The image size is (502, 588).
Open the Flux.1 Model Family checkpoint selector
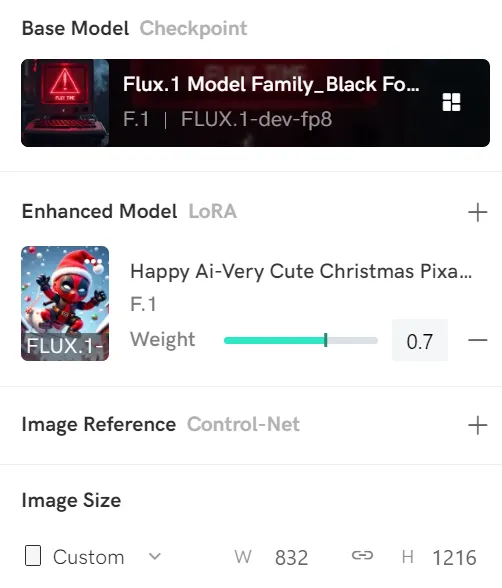255,103
